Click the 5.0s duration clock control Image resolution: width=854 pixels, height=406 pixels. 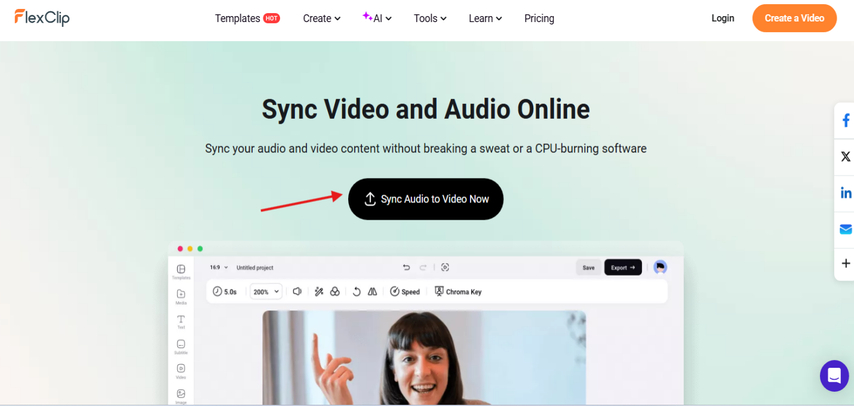click(x=225, y=292)
